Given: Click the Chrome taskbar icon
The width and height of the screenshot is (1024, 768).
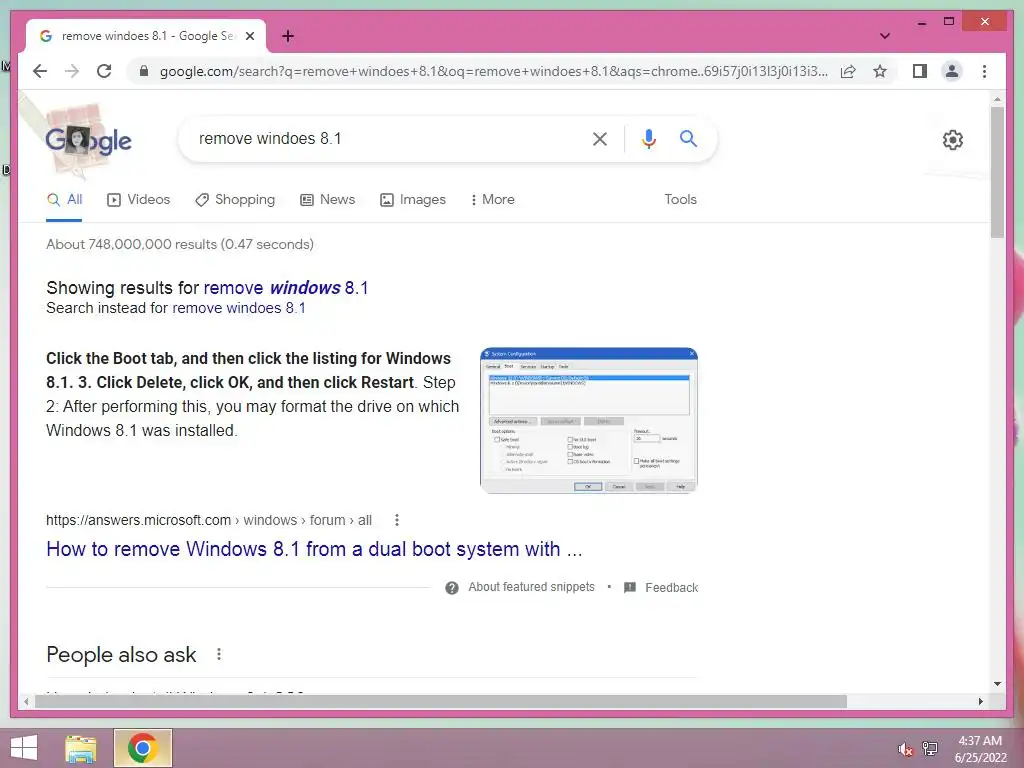Looking at the screenshot, I should [142, 748].
